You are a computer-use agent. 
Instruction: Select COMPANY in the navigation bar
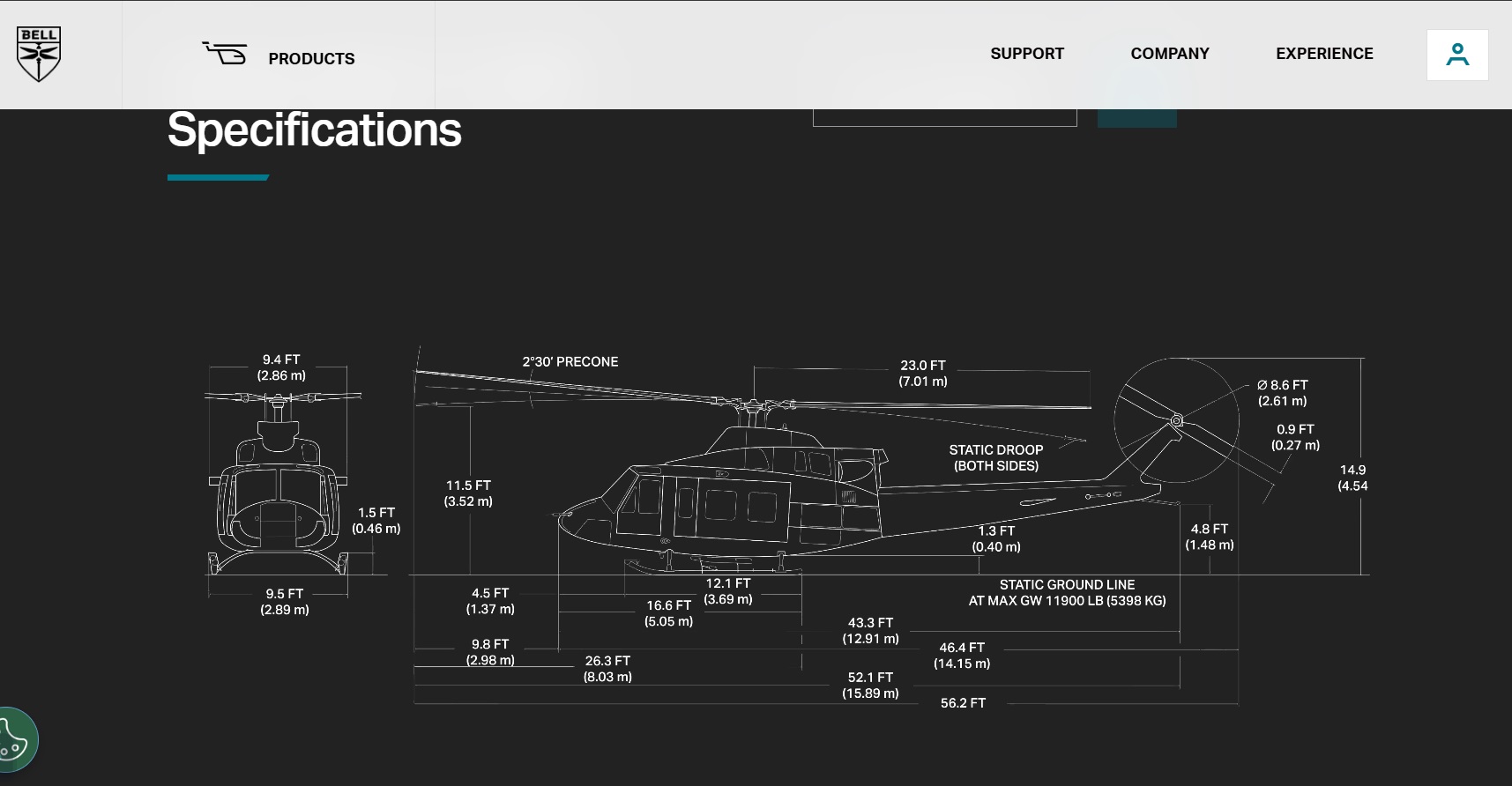click(1169, 54)
